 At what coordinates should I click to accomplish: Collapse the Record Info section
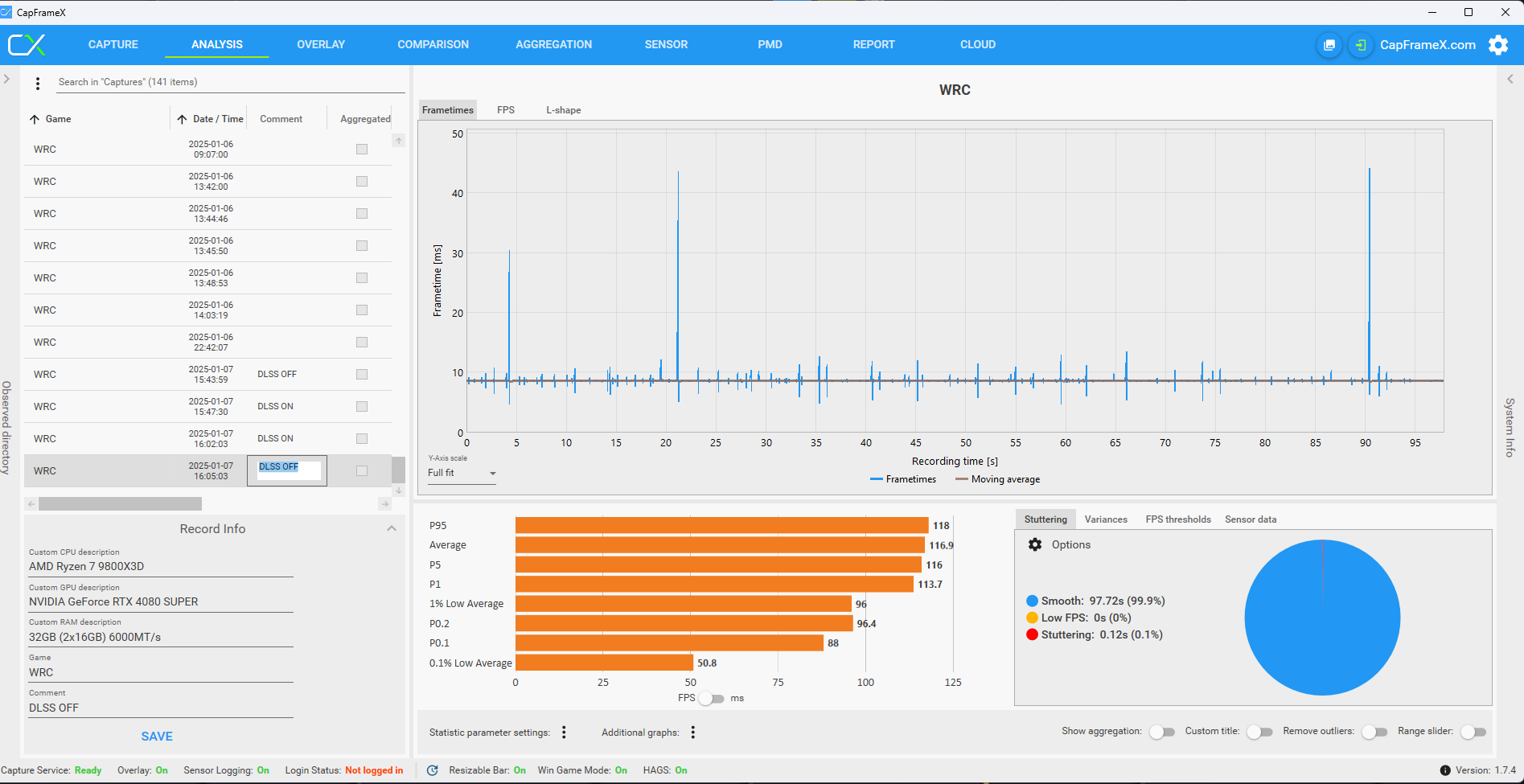[392, 528]
